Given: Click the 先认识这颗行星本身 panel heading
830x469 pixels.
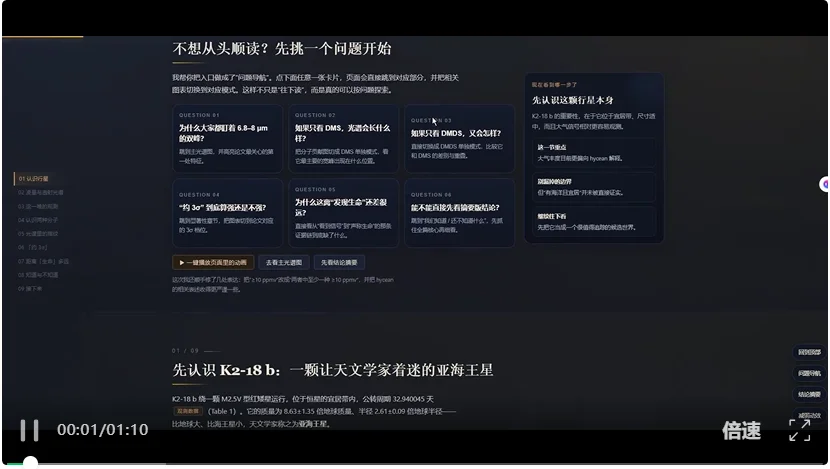Looking at the screenshot, I should click(572, 100).
